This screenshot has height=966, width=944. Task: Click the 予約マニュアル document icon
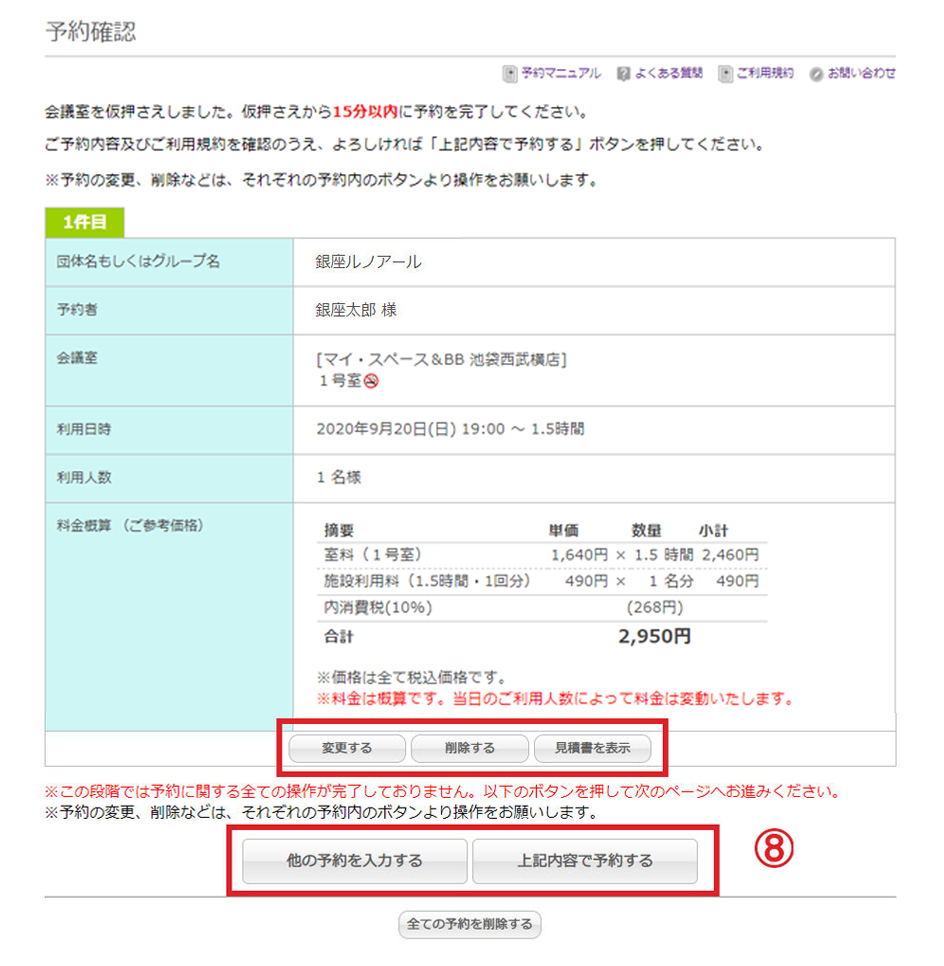point(511,74)
